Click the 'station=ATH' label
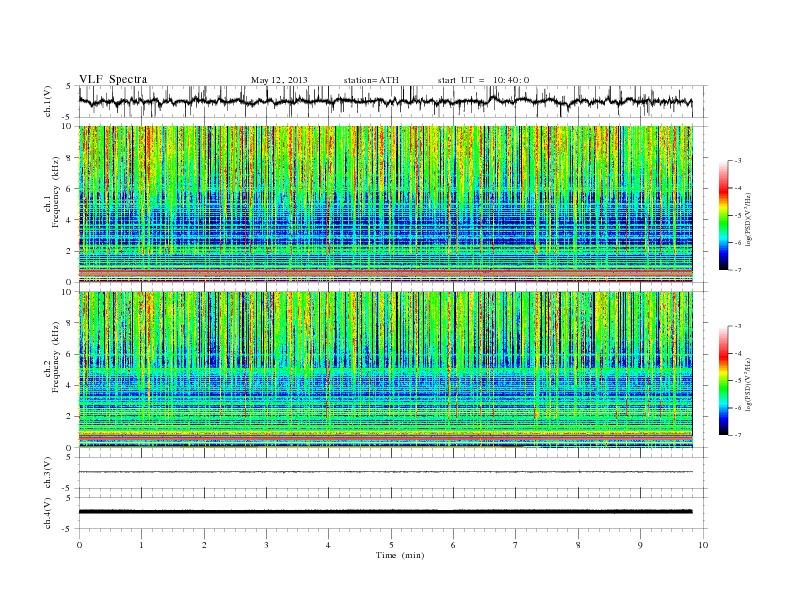This screenshot has height=612, width=792. (x=371, y=80)
